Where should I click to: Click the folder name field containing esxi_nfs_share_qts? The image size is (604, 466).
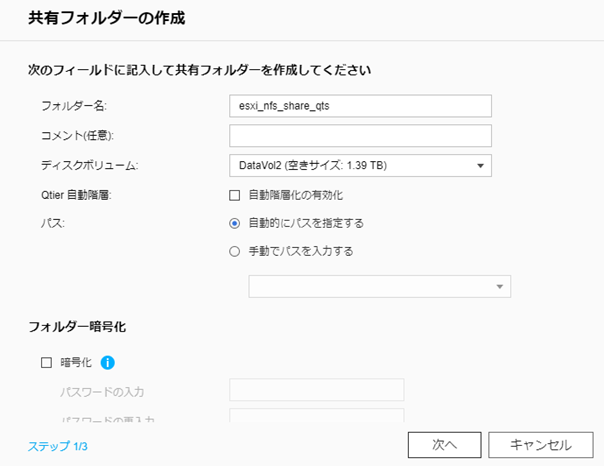[360, 106]
